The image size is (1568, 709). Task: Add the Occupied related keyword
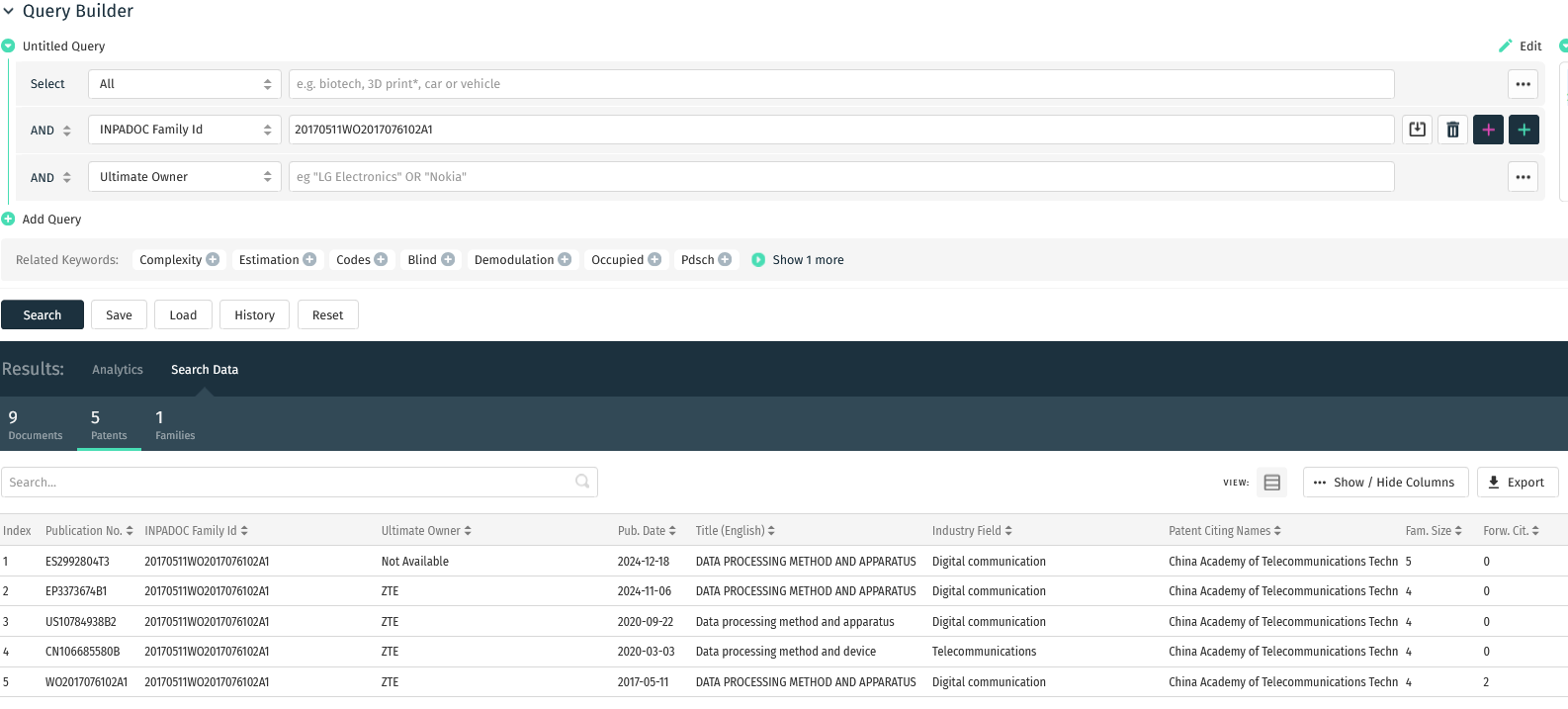pyautogui.click(x=654, y=259)
